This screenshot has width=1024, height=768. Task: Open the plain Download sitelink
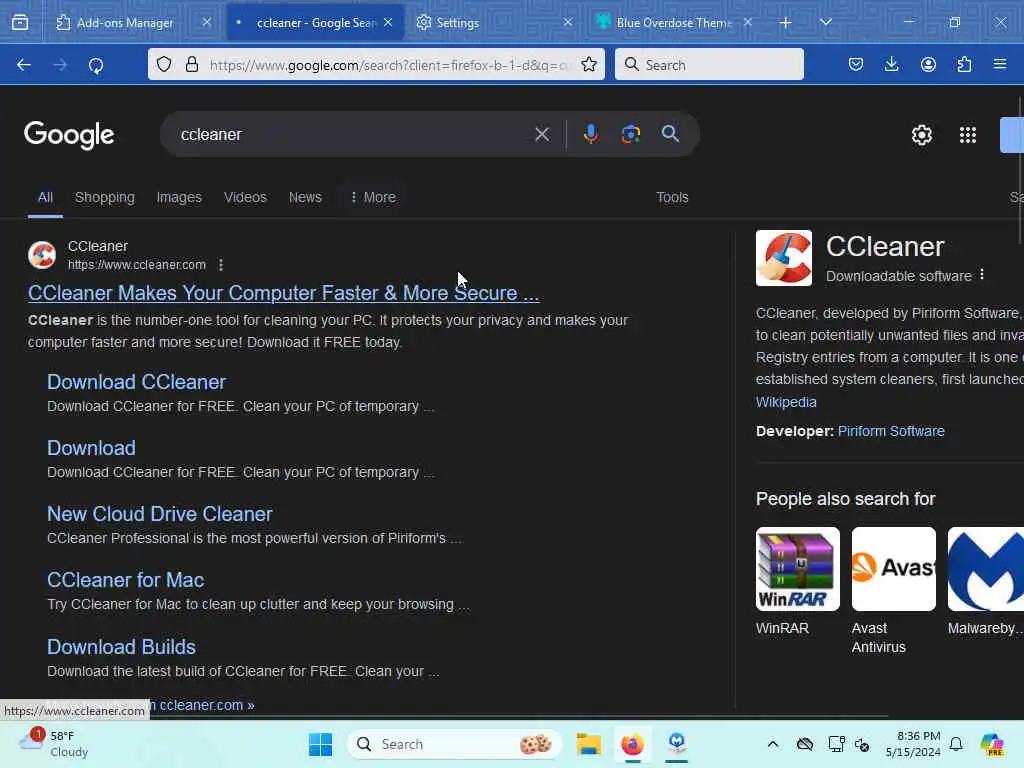tap(91, 448)
